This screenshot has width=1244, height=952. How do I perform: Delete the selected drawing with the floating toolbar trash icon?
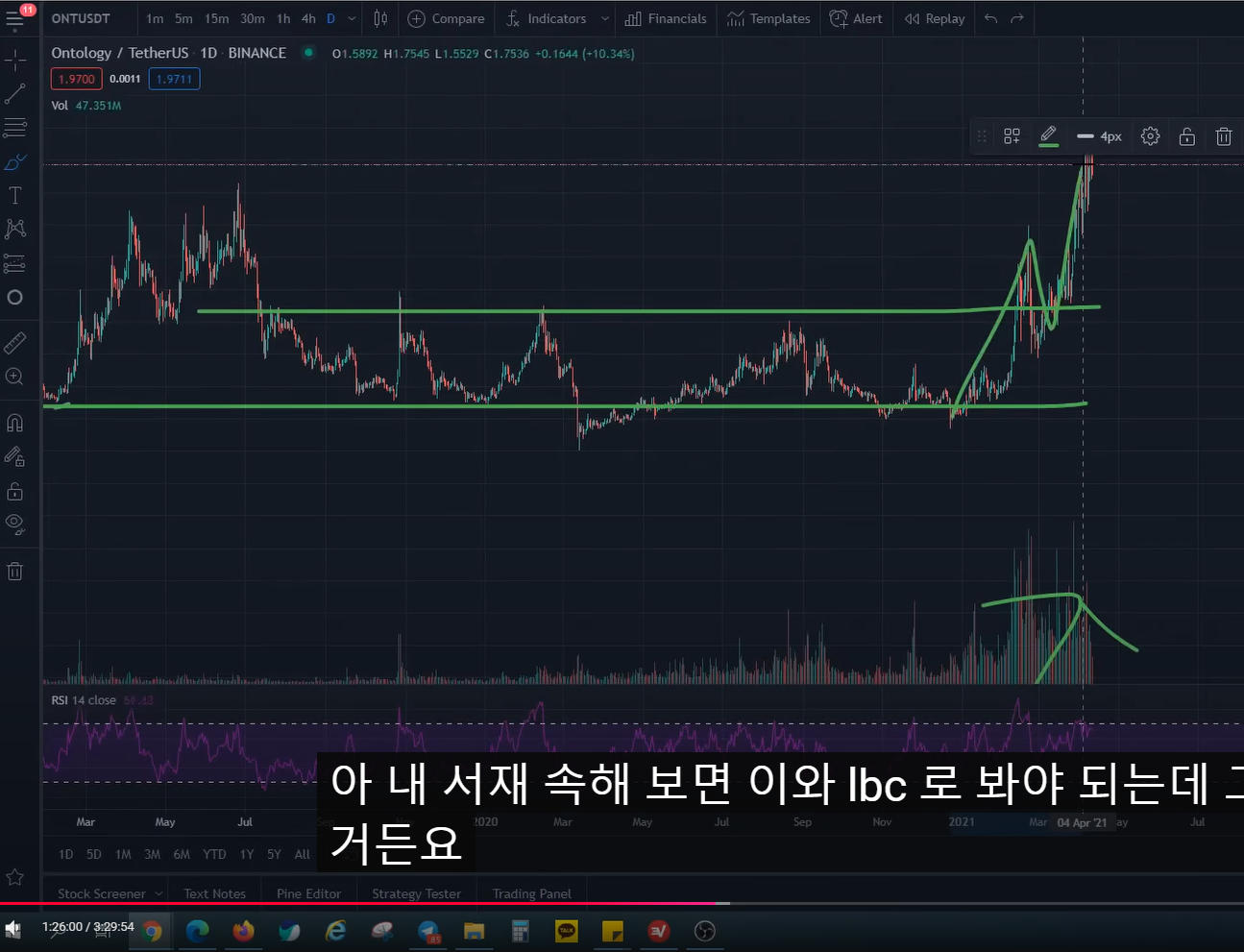(x=1224, y=136)
